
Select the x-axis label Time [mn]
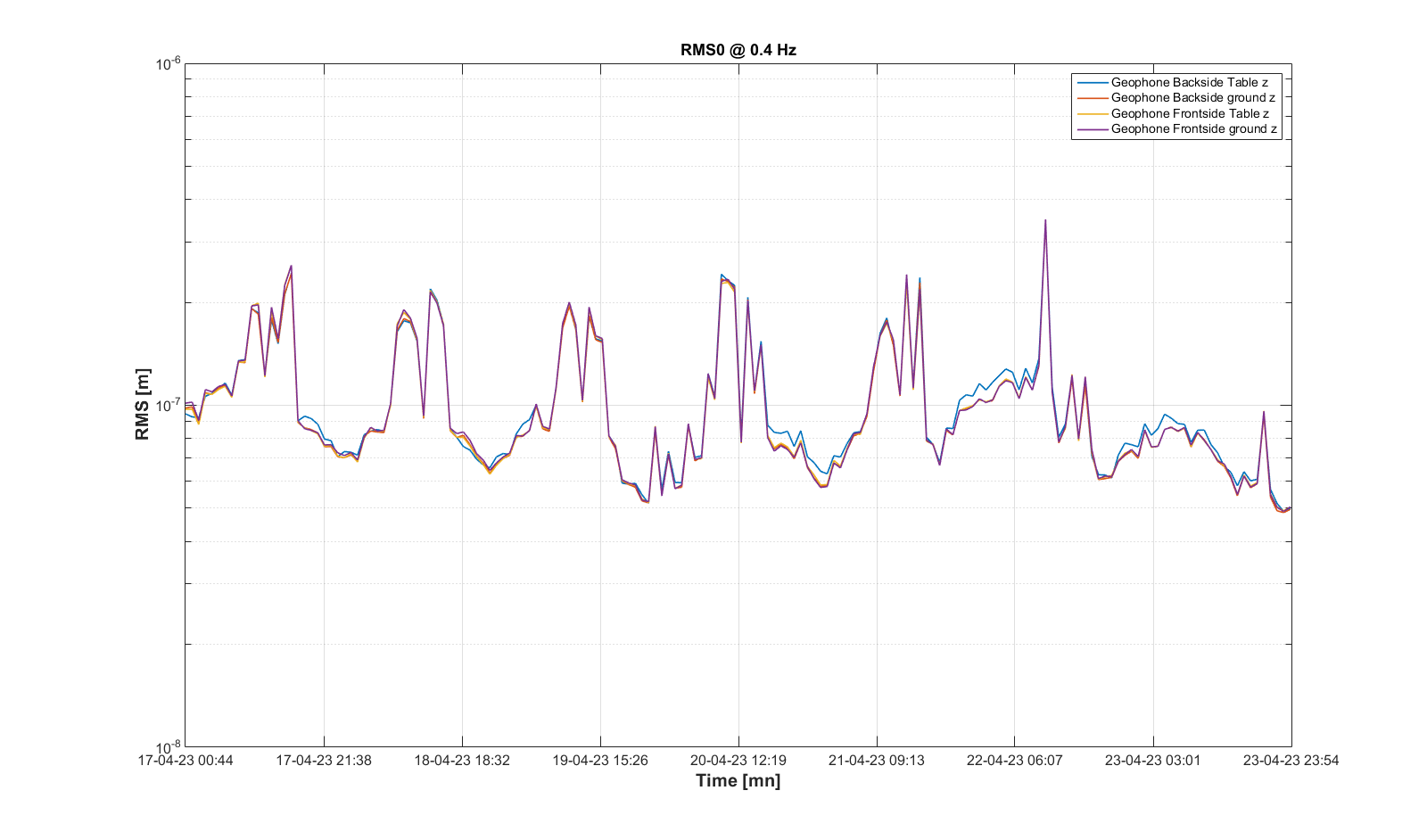738,781
